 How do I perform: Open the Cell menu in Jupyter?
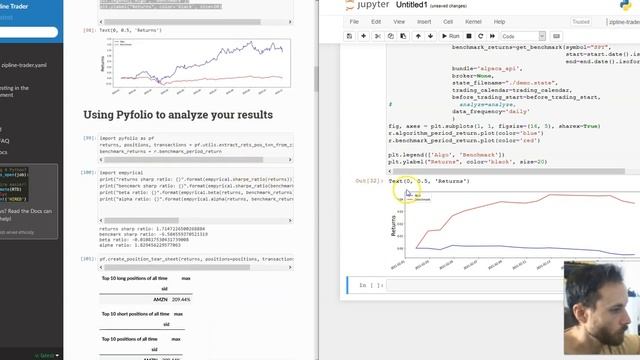click(448, 22)
